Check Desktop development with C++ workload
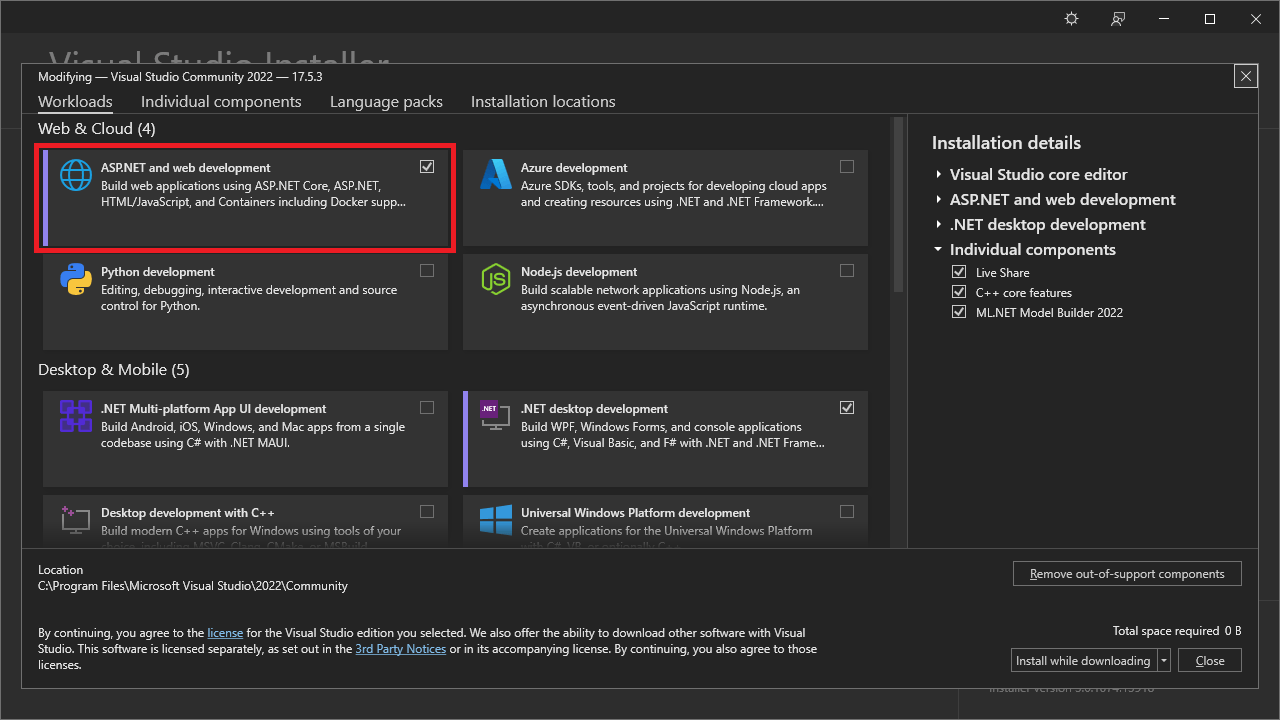The width and height of the screenshot is (1280, 720). coord(427,512)
